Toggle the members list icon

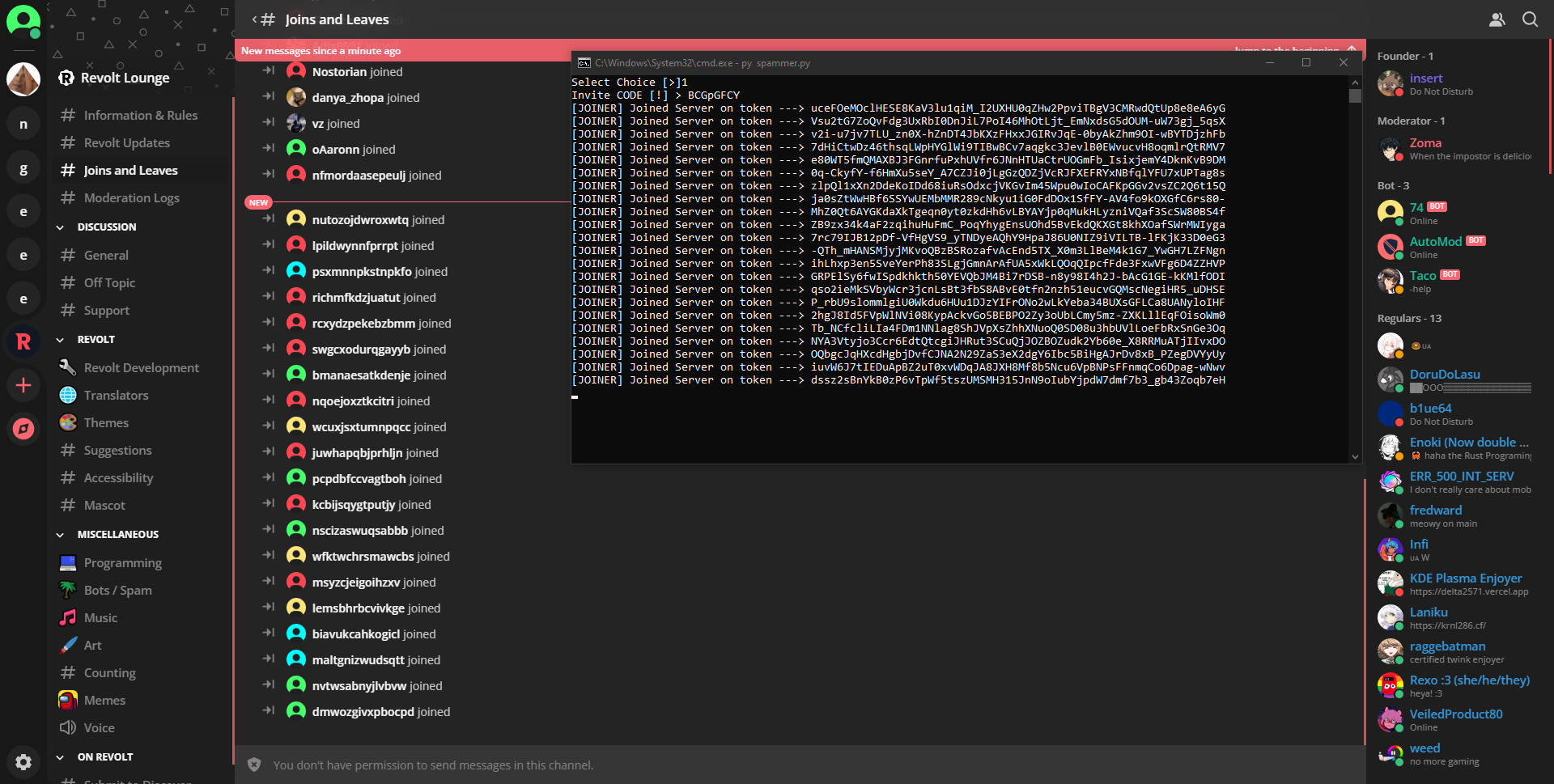[x=1497, y=19]
